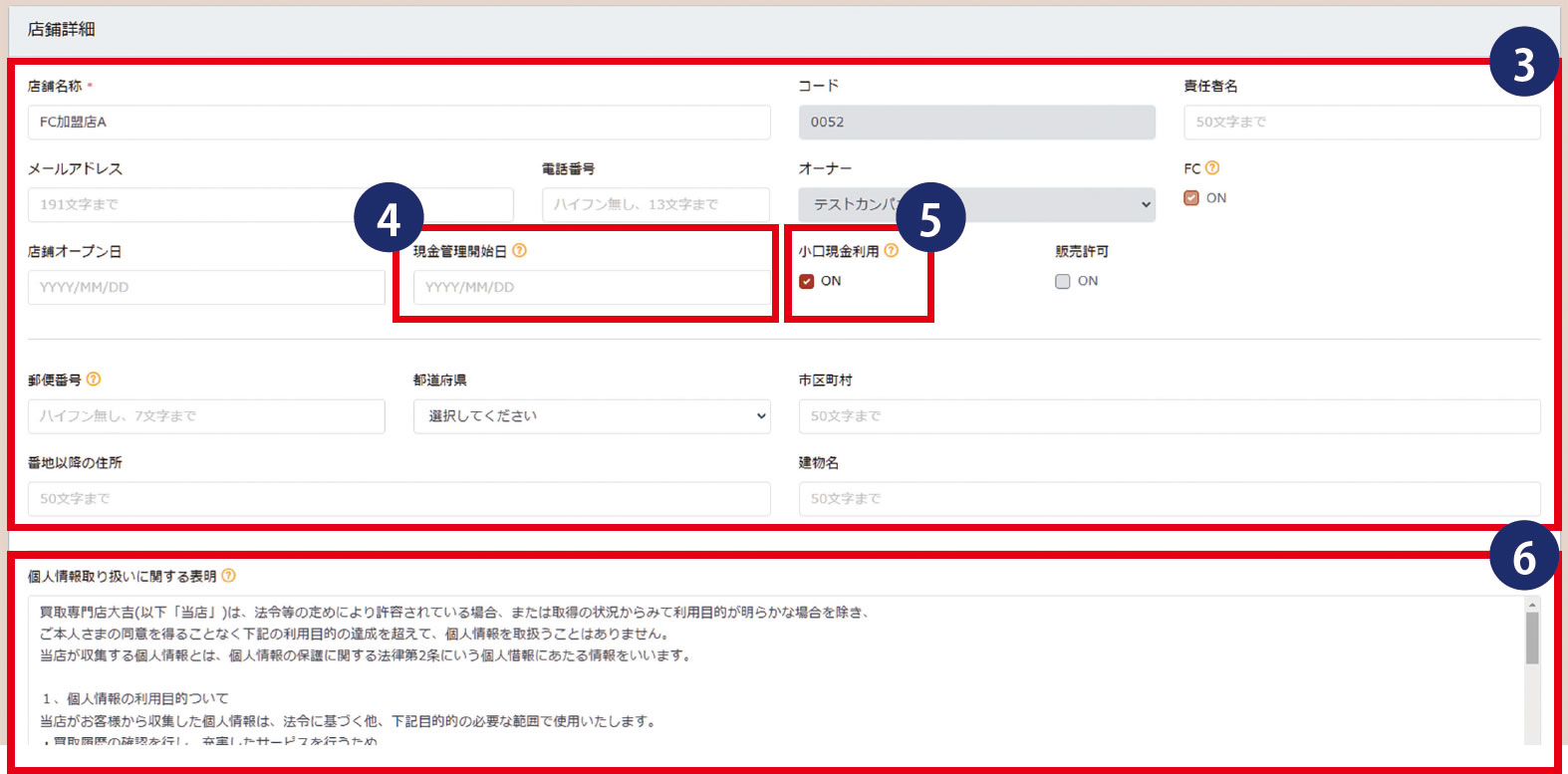Focus the 市区町村 input field
The image size is (1568, 774).
pyautogui.click(x=1169, y=416)
